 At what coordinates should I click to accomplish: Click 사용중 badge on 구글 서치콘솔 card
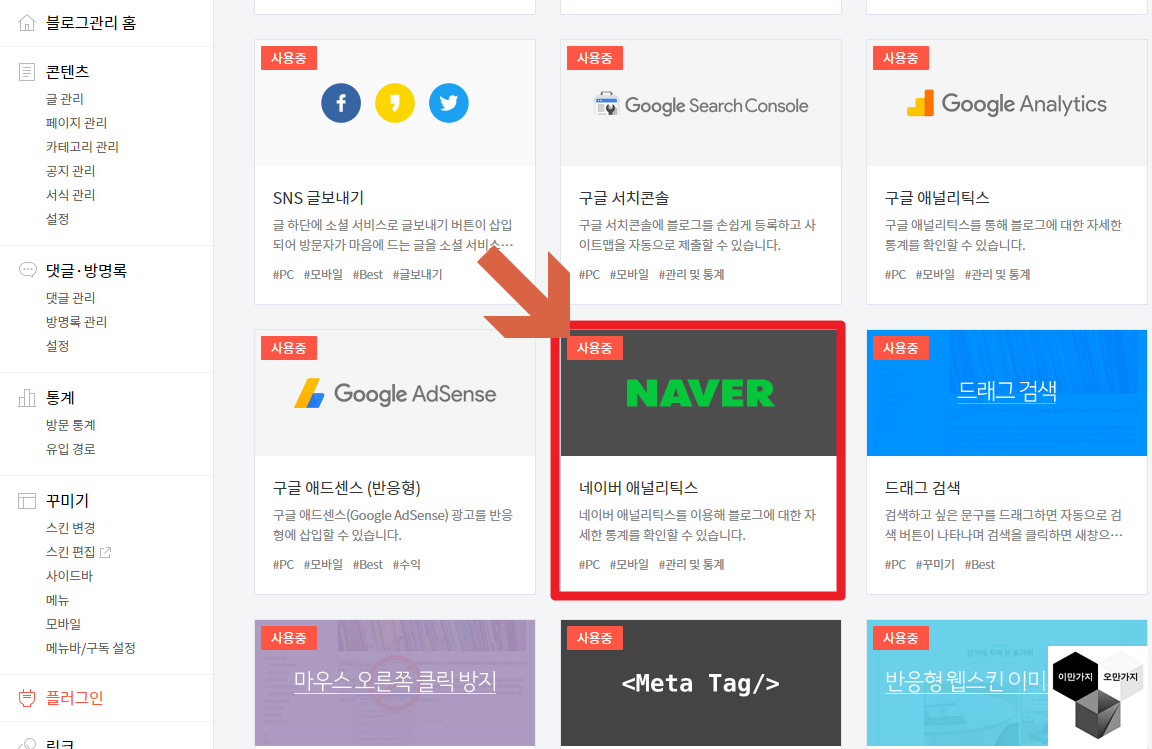click(594, 58)
